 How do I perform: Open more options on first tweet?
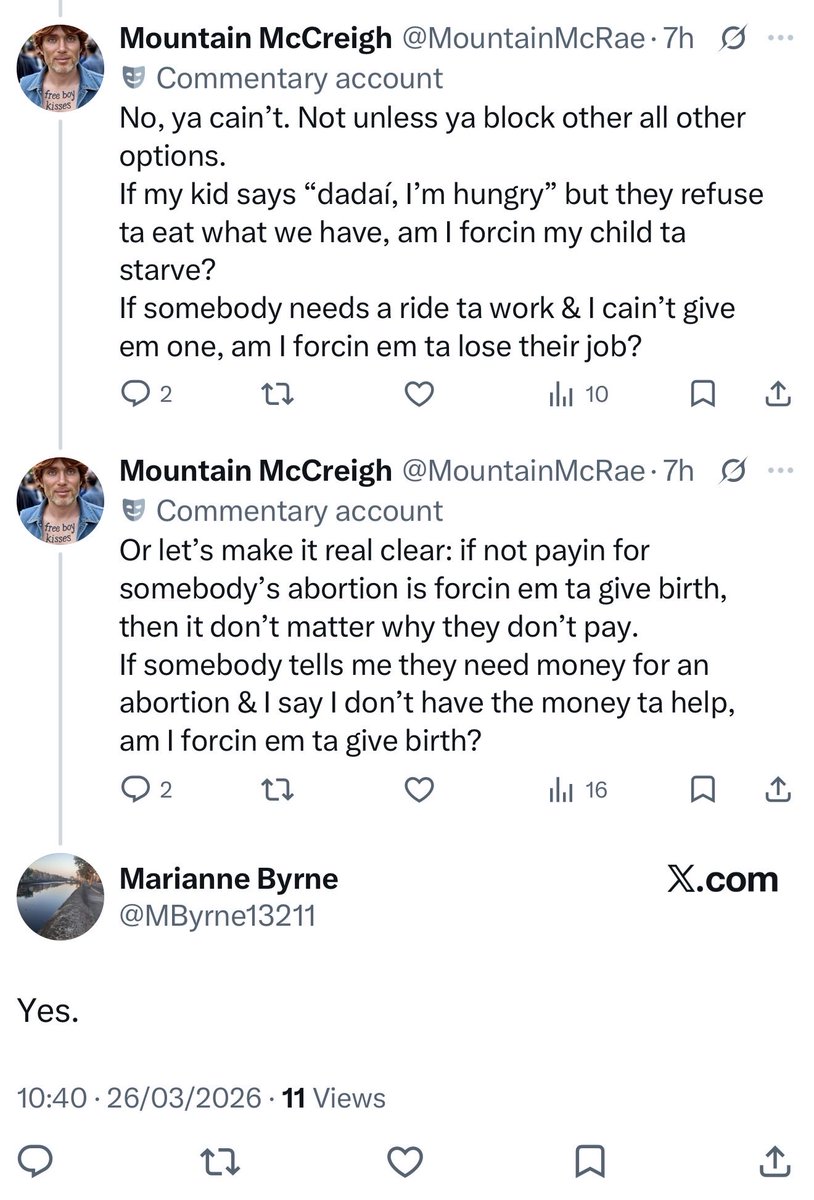778,38
